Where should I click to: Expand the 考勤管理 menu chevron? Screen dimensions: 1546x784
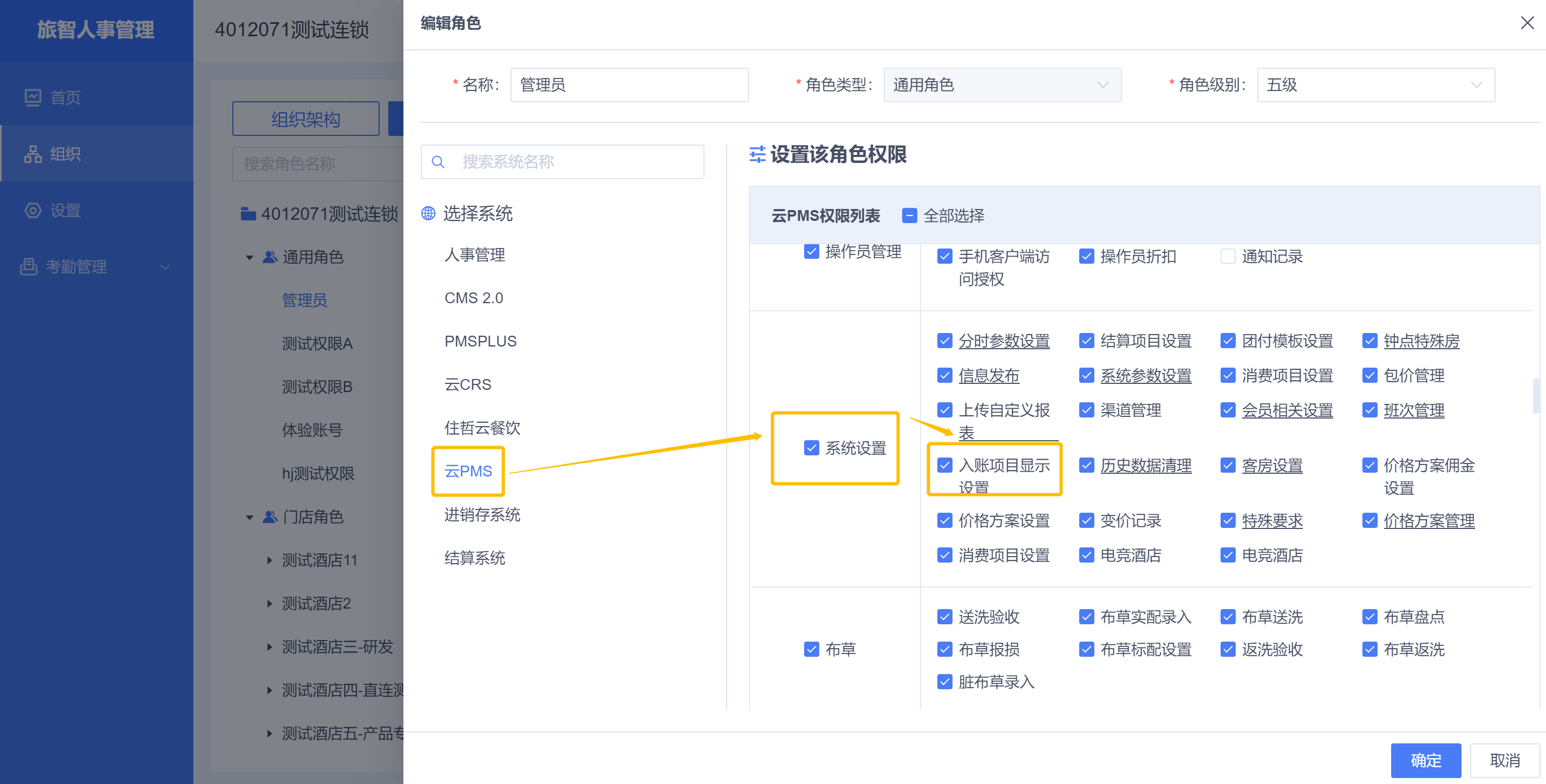[165, 267]
